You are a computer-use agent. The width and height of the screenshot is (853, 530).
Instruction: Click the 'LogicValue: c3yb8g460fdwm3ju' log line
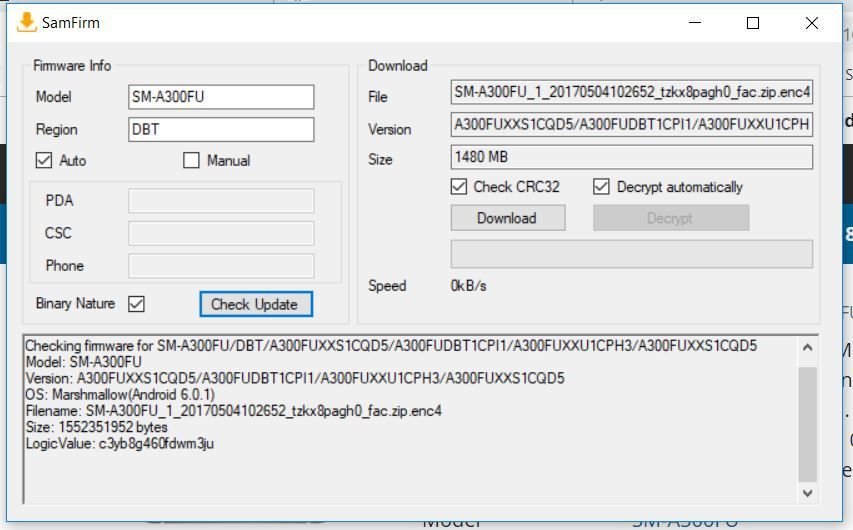coord(120,443)
